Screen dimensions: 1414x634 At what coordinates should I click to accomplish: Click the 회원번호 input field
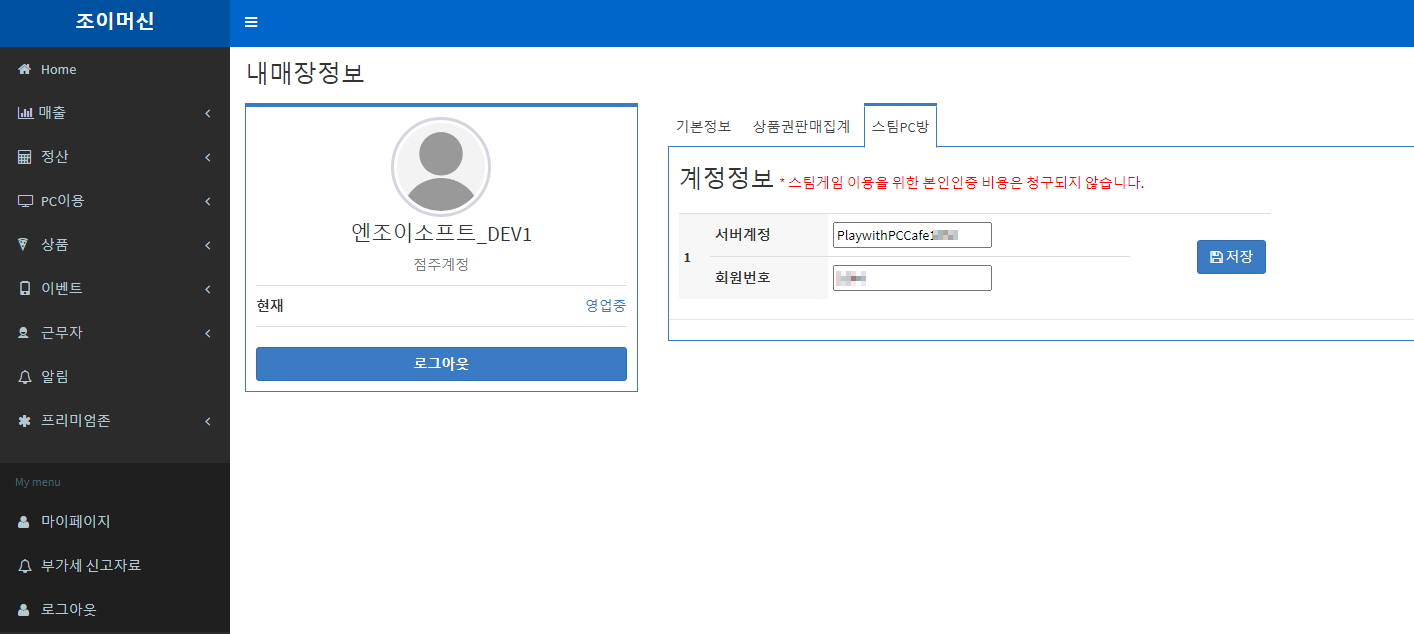(x=911, y=278)
